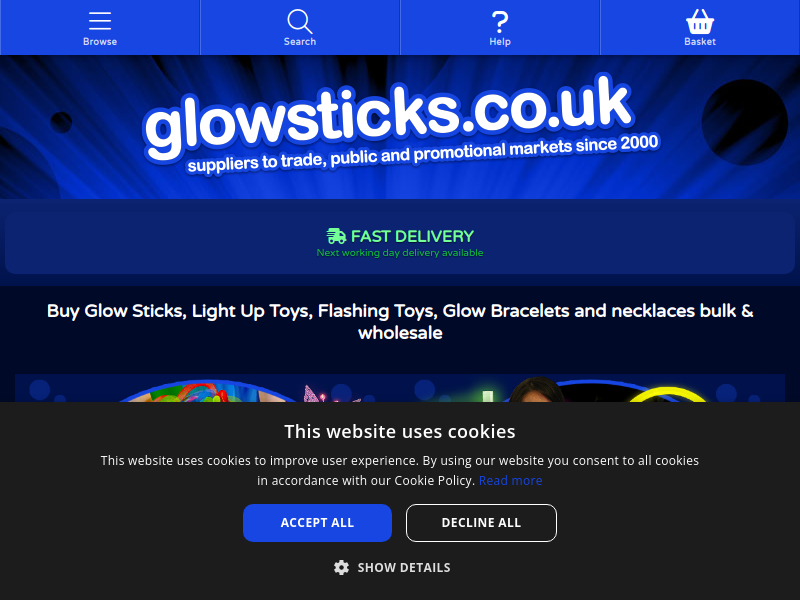The image size is (800, 600).
Task: Open Help via the question mark icon
Action: 500,22
